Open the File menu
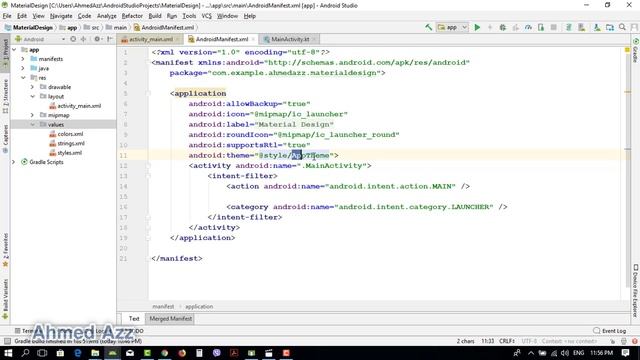The height and width of the screenshot is (360, 640). click(7, 16)
